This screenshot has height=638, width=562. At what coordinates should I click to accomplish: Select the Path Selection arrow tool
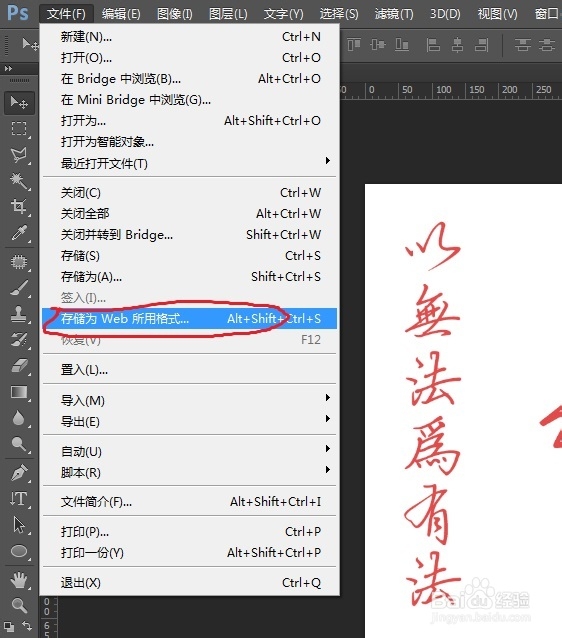tap(19, 525)
